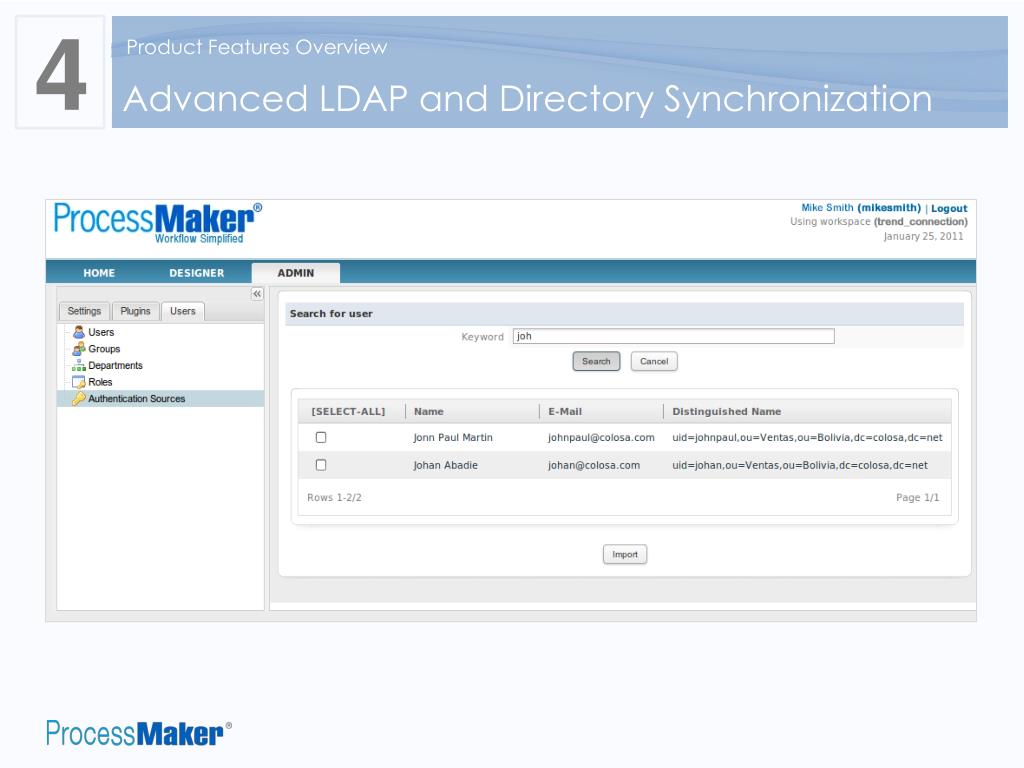Focus the Keyword input field

pos(673,336)
